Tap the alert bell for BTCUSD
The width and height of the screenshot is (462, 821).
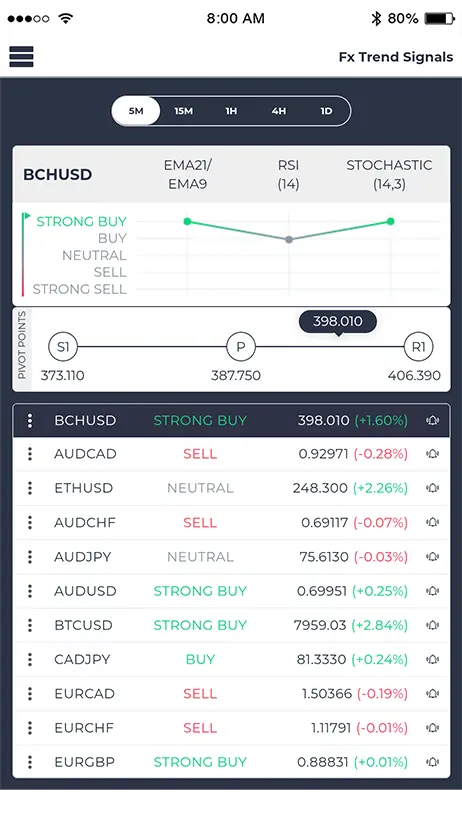click(432, 625)
